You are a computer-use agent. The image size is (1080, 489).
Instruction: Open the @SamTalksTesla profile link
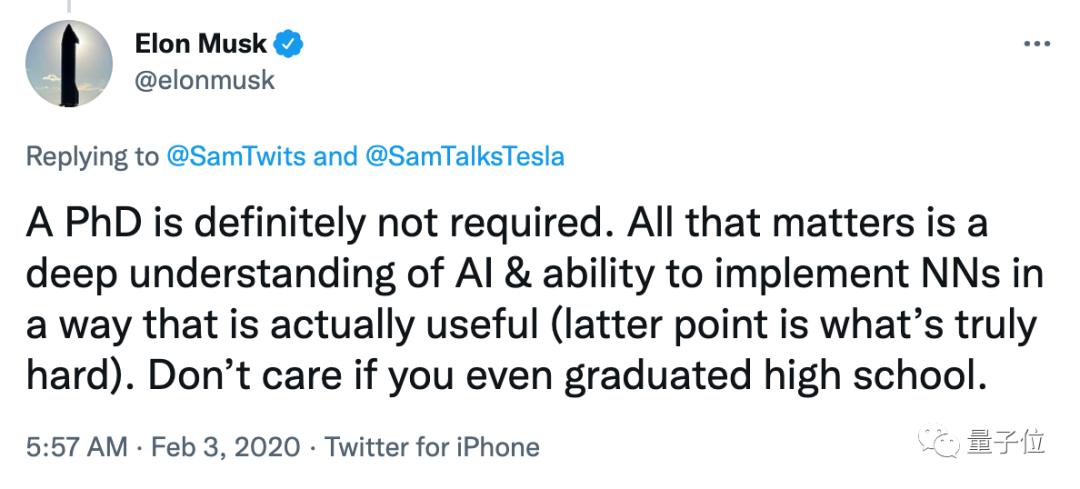pos(464,156)
